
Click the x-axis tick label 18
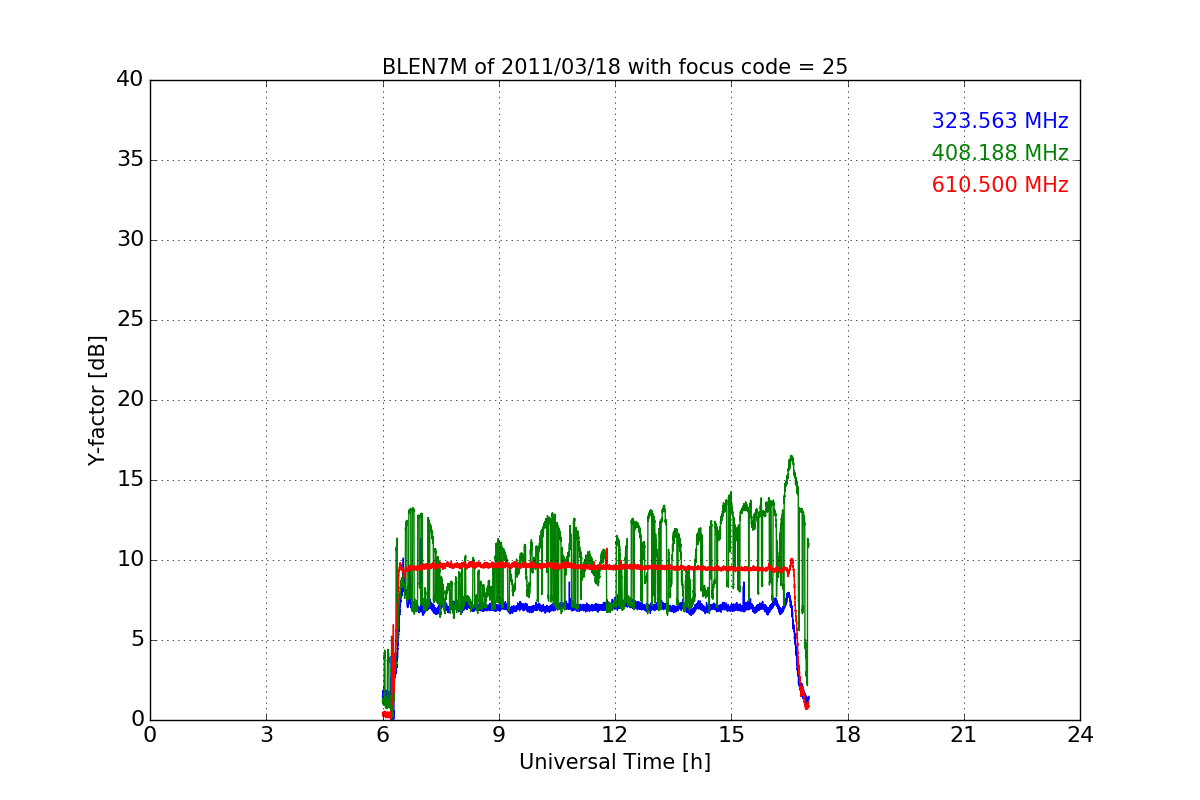pyautogui.click(x=848, y=735)
